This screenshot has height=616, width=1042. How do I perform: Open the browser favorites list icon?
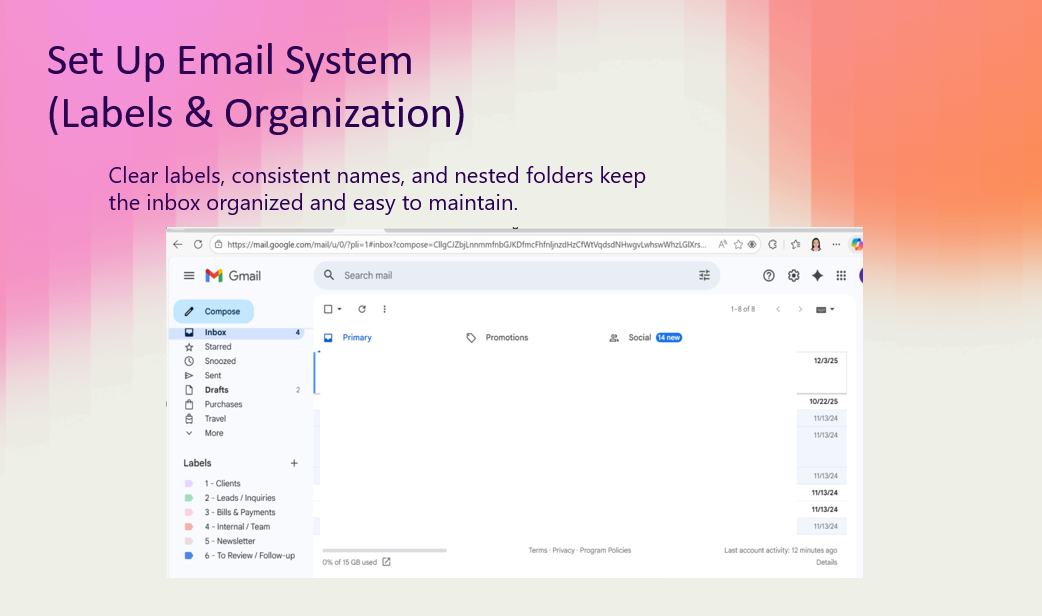click(795, 245)
